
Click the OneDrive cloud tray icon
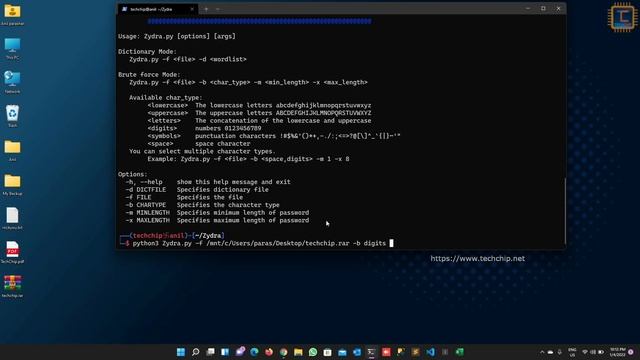click(x=551, y=352)
